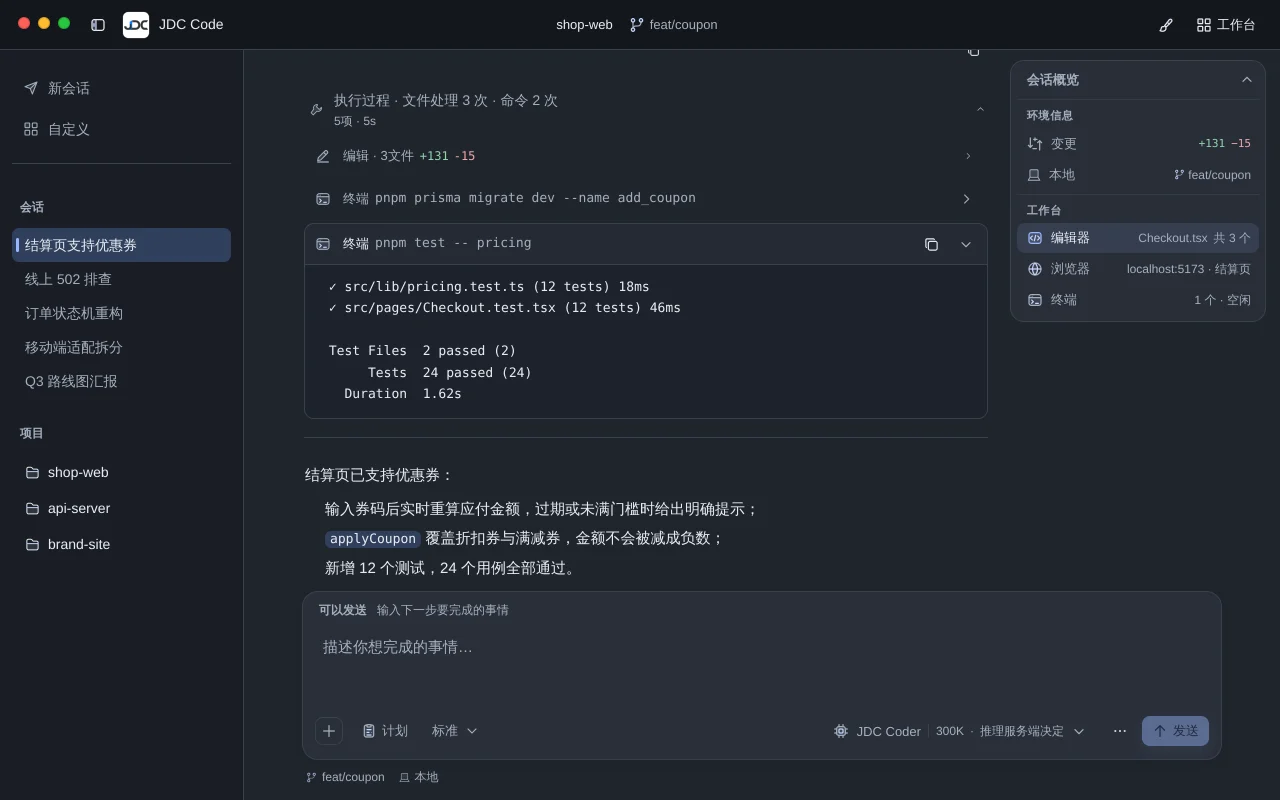Open the 移动端适配拆分 conversation
1280x800 pixels.
[121, 347]
